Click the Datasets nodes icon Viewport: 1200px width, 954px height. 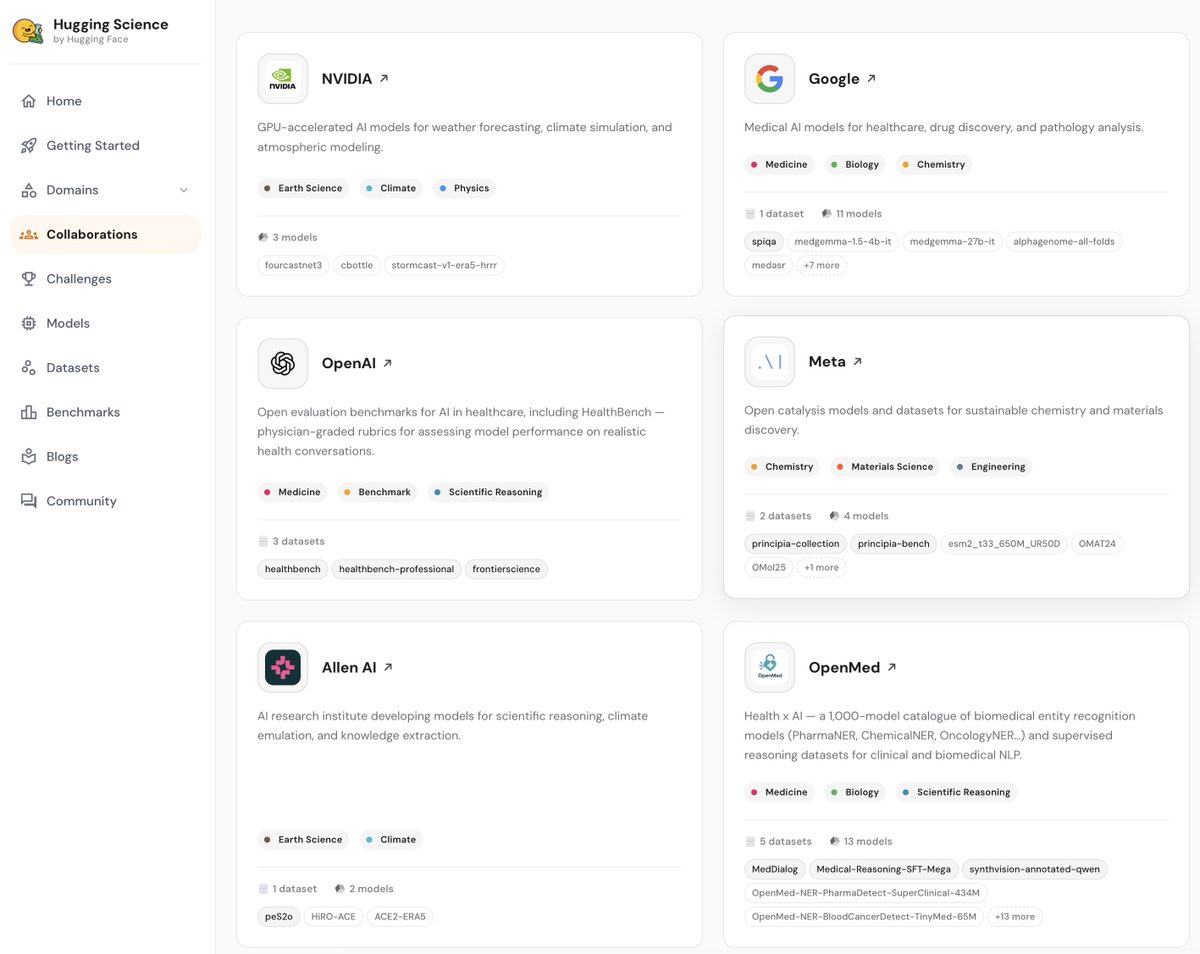click(x=28, y=368)
